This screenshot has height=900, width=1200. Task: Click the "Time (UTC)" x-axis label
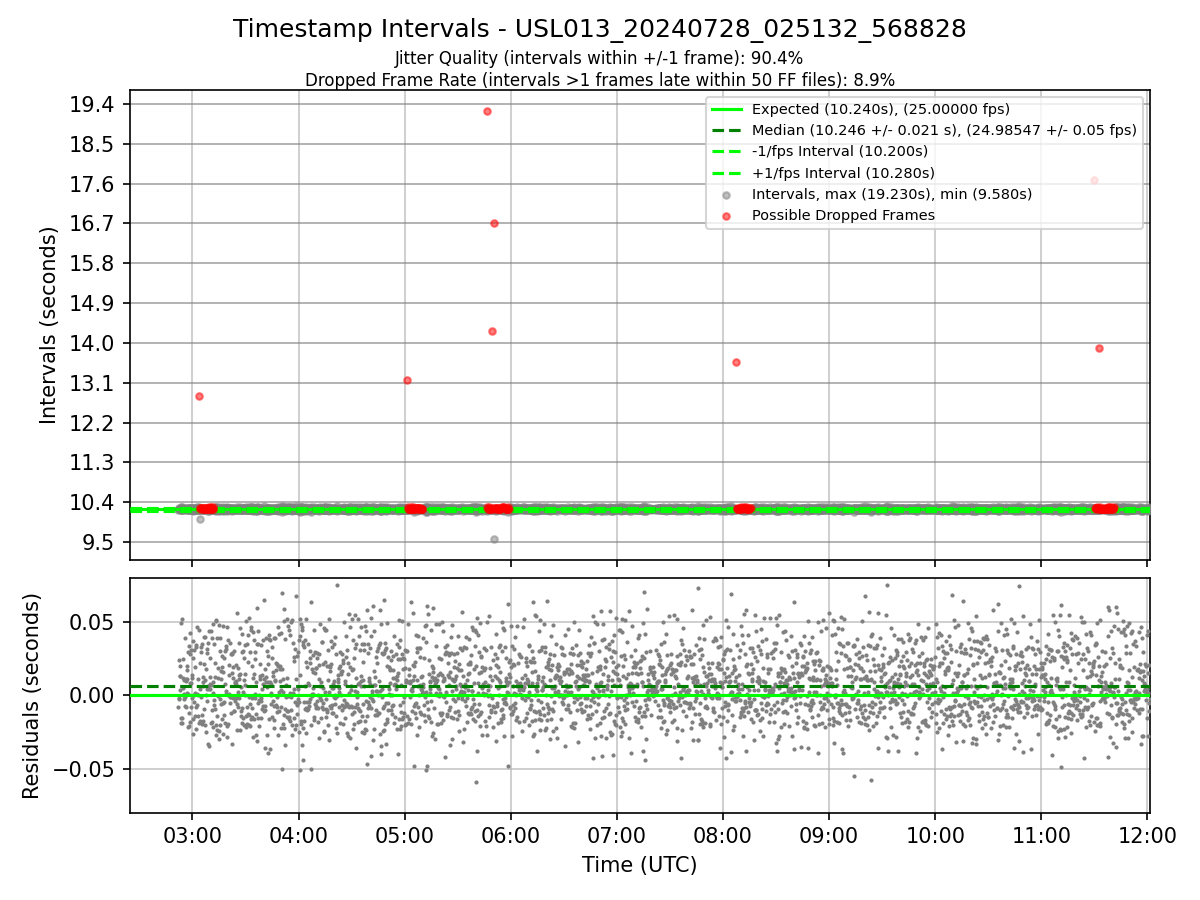tap(639, 865)
